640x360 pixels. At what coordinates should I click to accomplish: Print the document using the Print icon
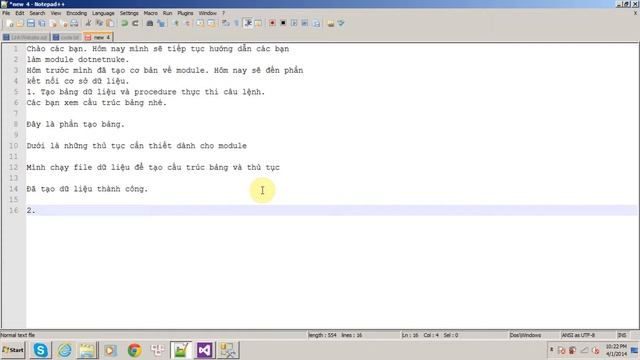tap(74, 23)
